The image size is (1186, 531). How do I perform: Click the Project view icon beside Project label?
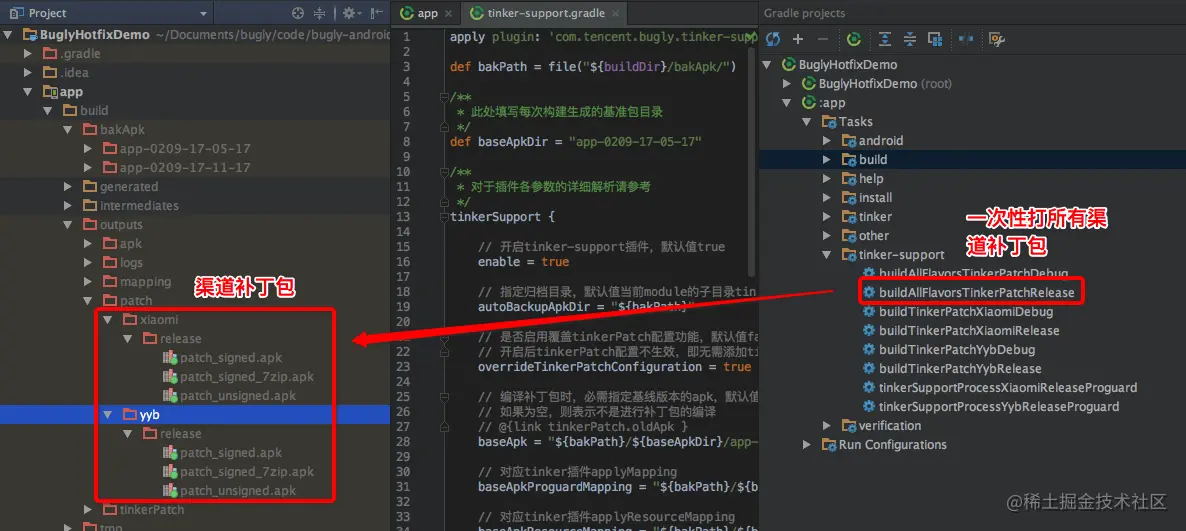tap(17, 13)
